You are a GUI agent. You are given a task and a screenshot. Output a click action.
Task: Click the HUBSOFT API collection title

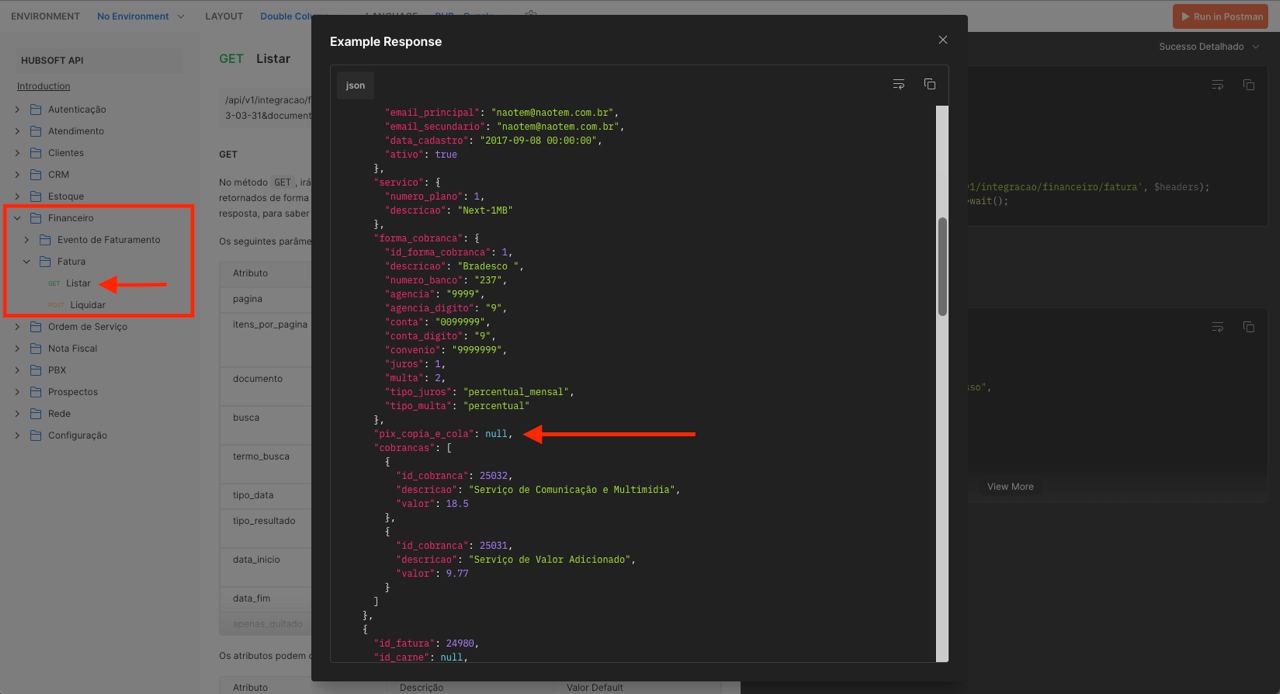point(52,60)
